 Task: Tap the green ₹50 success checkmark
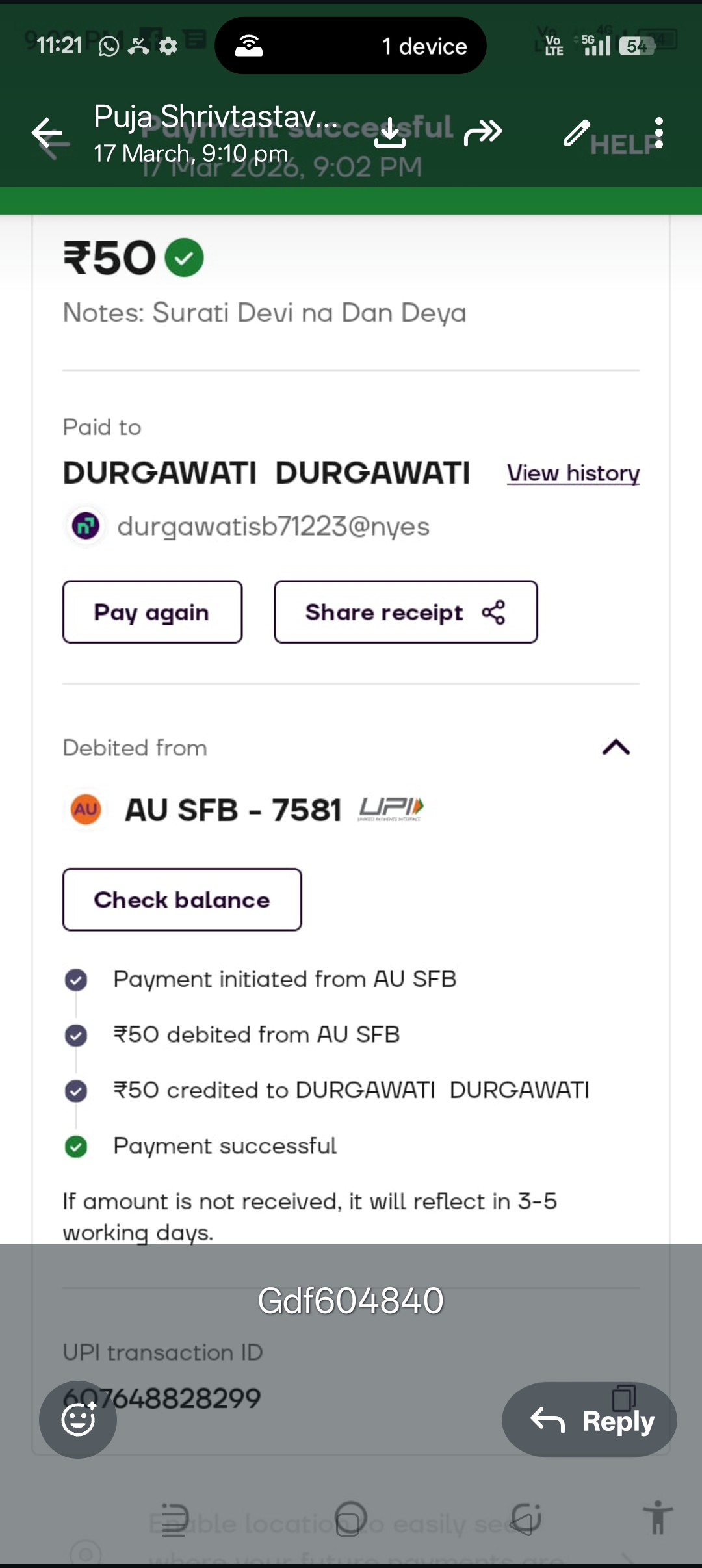click(x=184, y=257)
